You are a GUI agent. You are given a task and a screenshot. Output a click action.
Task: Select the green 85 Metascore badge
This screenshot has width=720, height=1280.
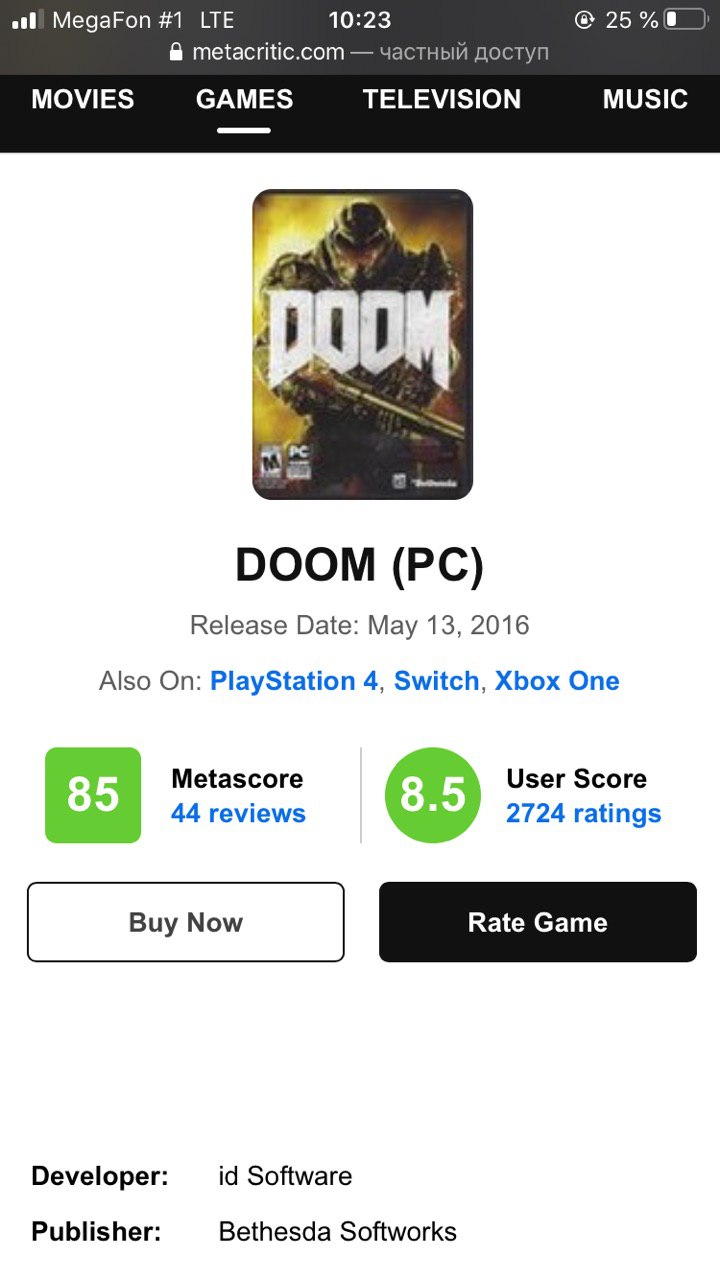pos(93,795)
